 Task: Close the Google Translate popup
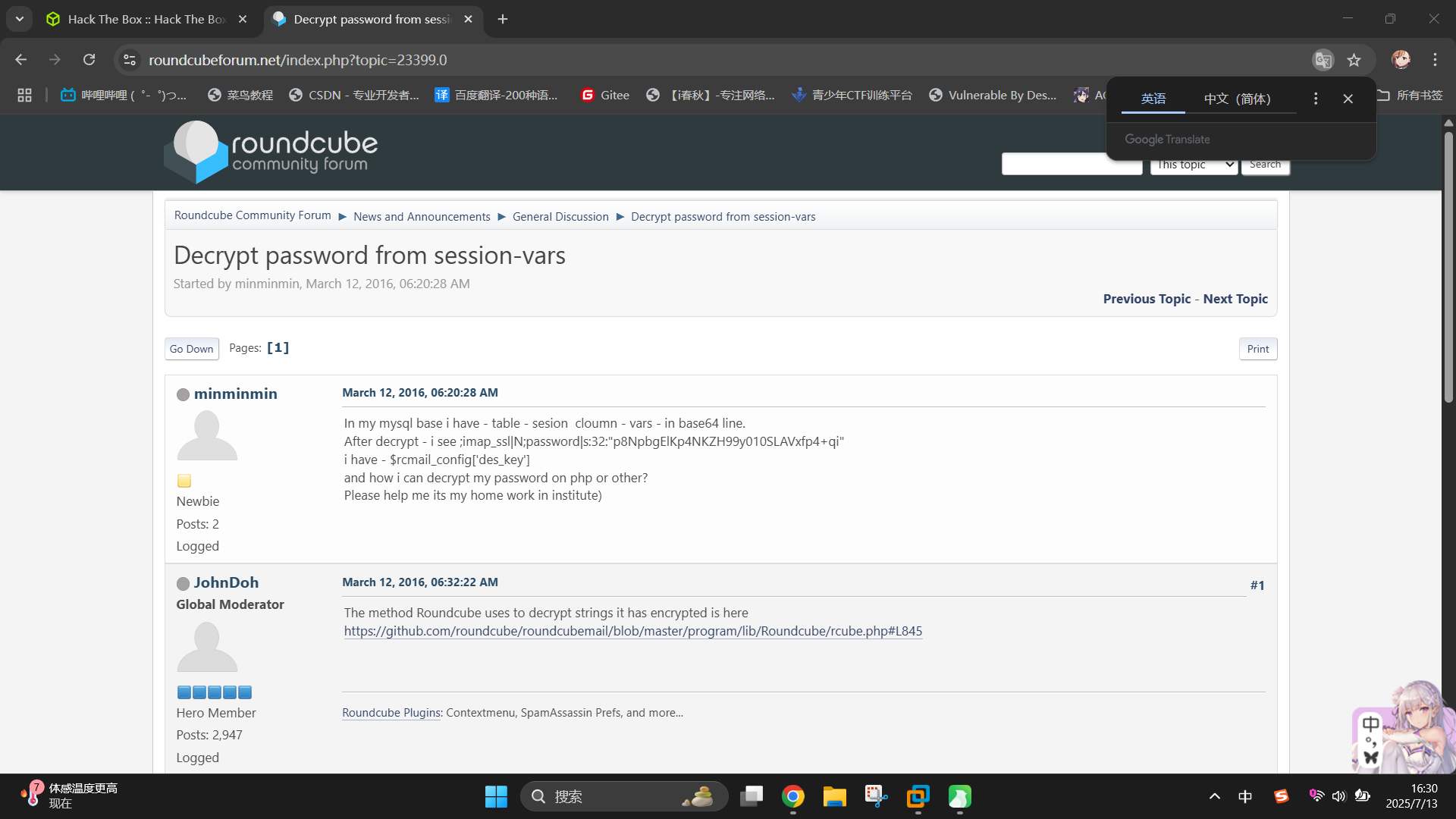pyautogui.click(x=1348, y=99)
